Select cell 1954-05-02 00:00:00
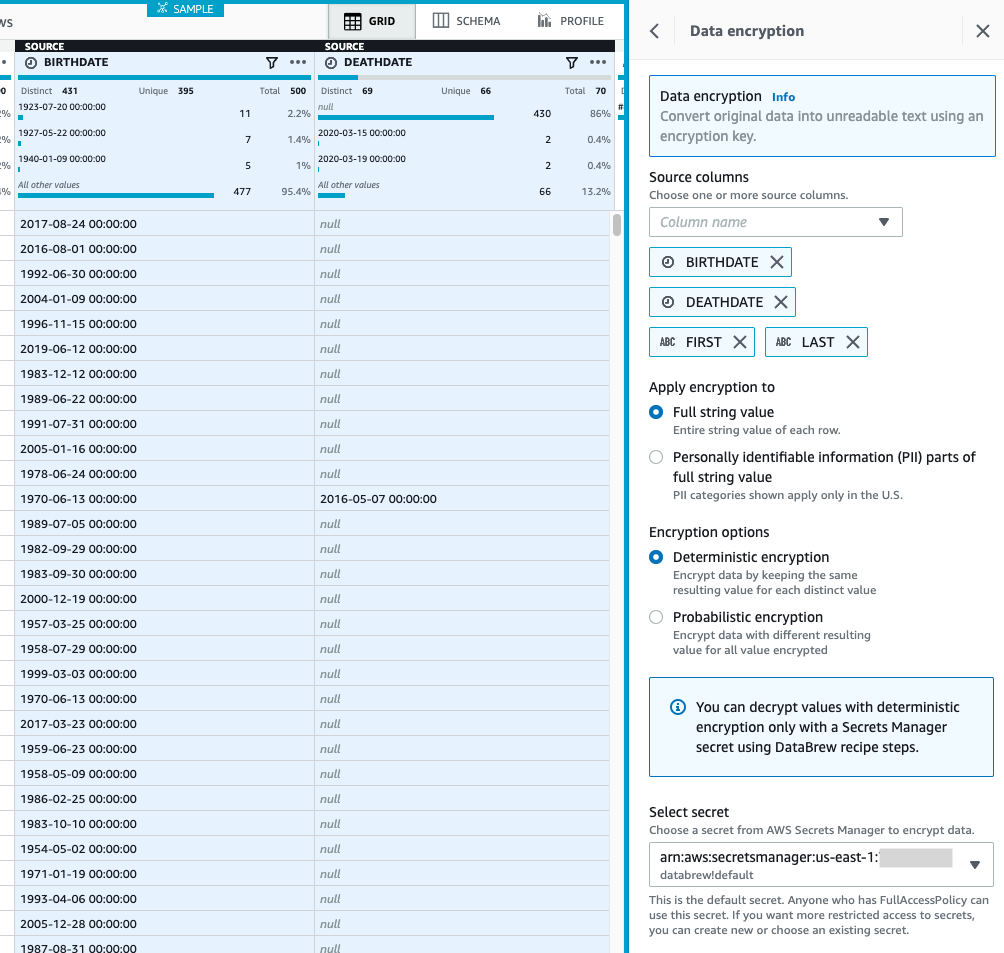This screenshot has width=1004, height=953. (164, 849)
